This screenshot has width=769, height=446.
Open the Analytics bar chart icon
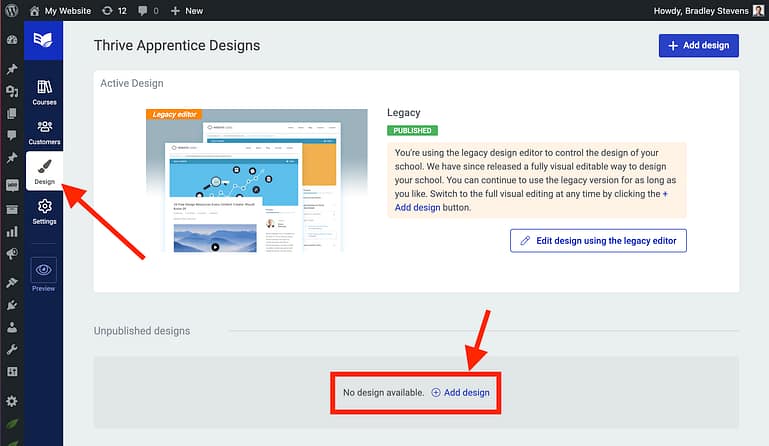pyautogui.click(x=12, y=232)
